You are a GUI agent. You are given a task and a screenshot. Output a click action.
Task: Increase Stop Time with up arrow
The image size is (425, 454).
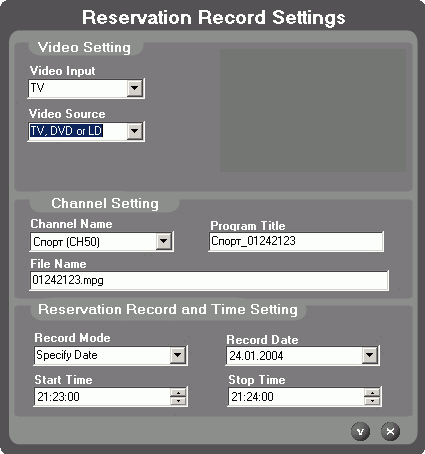coord(372,392)
